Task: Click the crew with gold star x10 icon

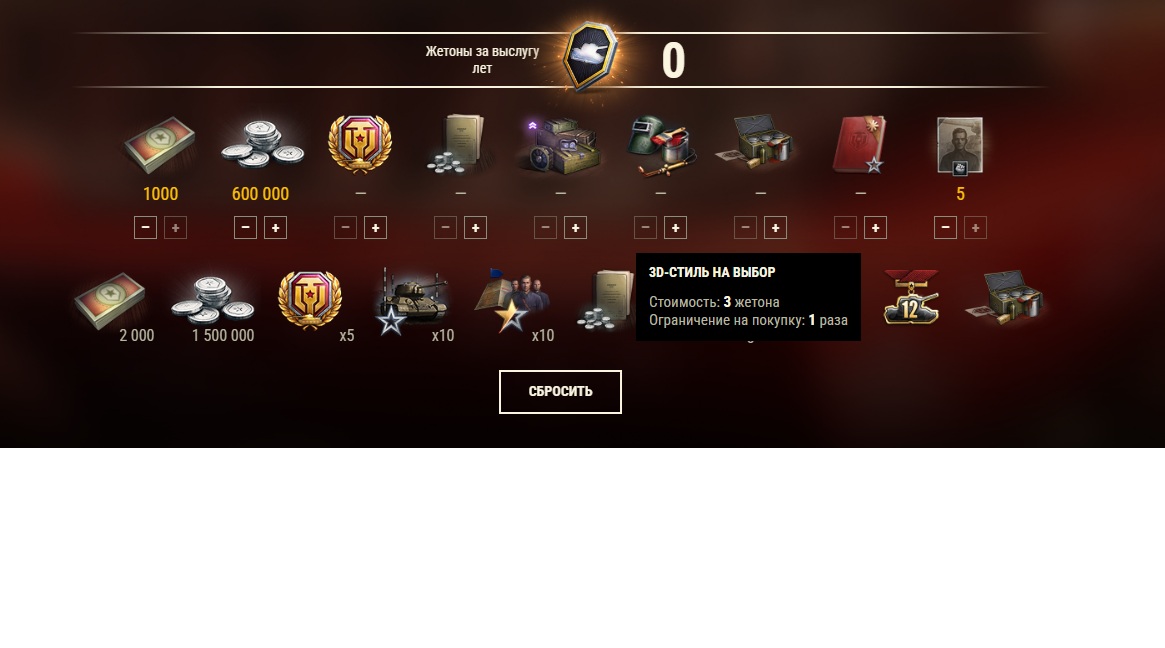Action: pyautogui.click(x=513, y=302)
